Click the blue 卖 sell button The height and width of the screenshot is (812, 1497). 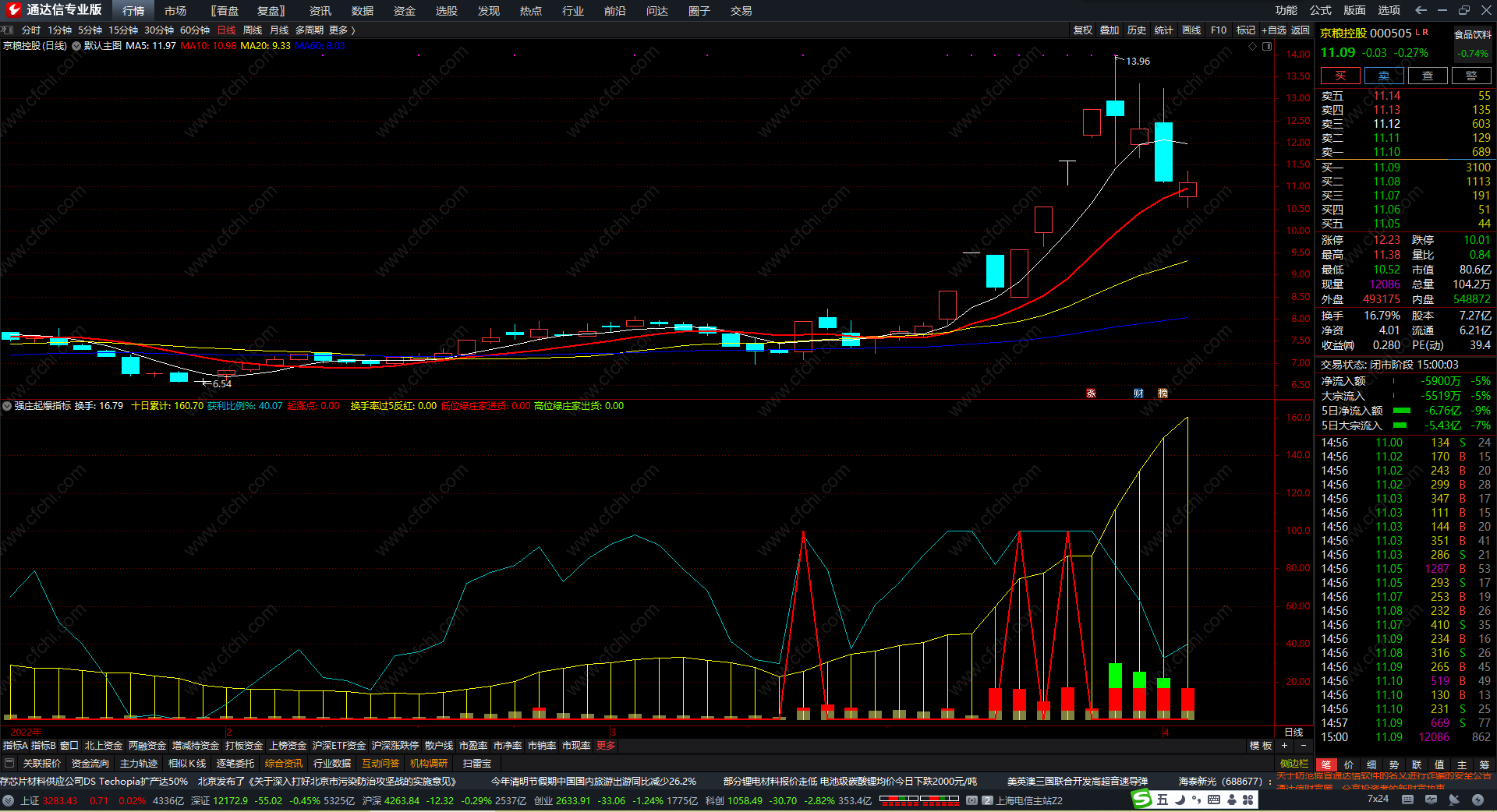pyautogui.click(x=1384, y=76)
